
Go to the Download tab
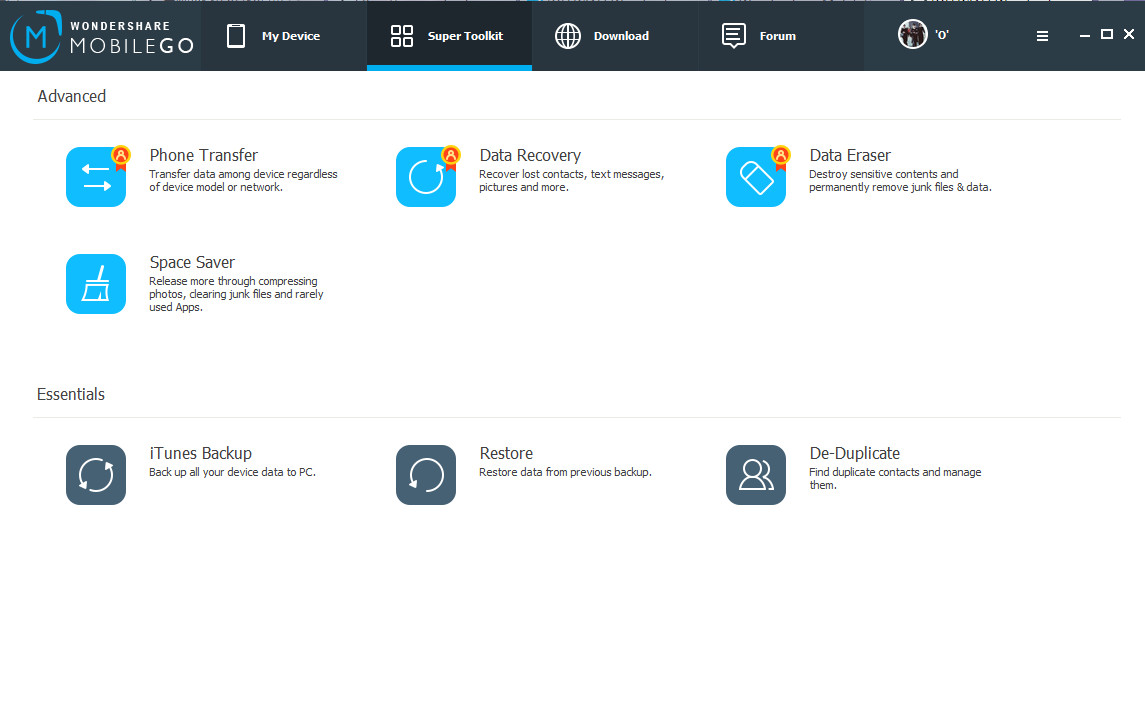pyautogui.click(x=603, y=36)
